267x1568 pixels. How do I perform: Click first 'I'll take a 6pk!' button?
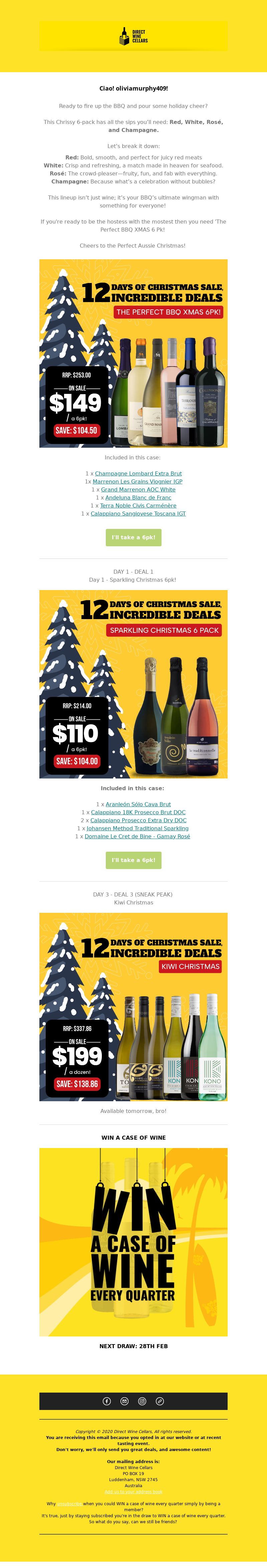click(133, 537)
